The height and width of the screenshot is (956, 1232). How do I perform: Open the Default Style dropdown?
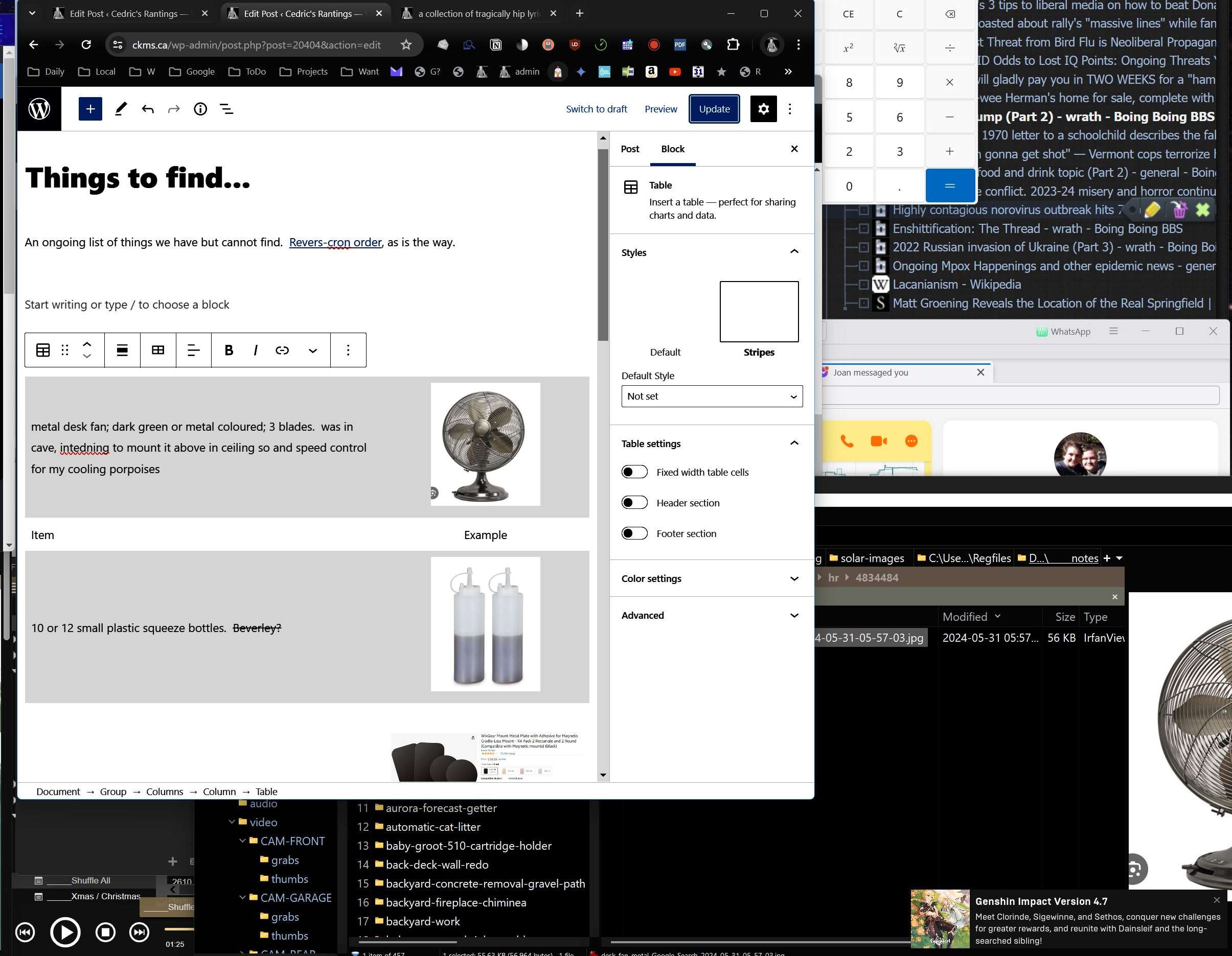point(711,397)
